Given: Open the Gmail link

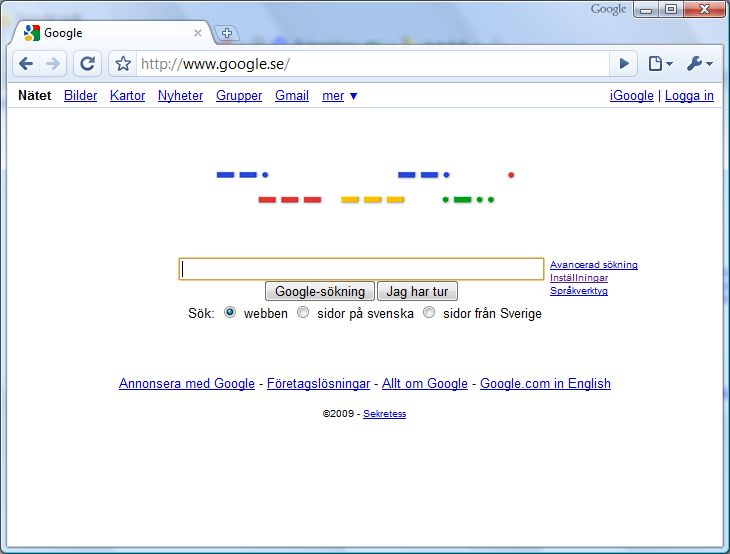Looking at the screenshot, I should [x=292, y=95].
